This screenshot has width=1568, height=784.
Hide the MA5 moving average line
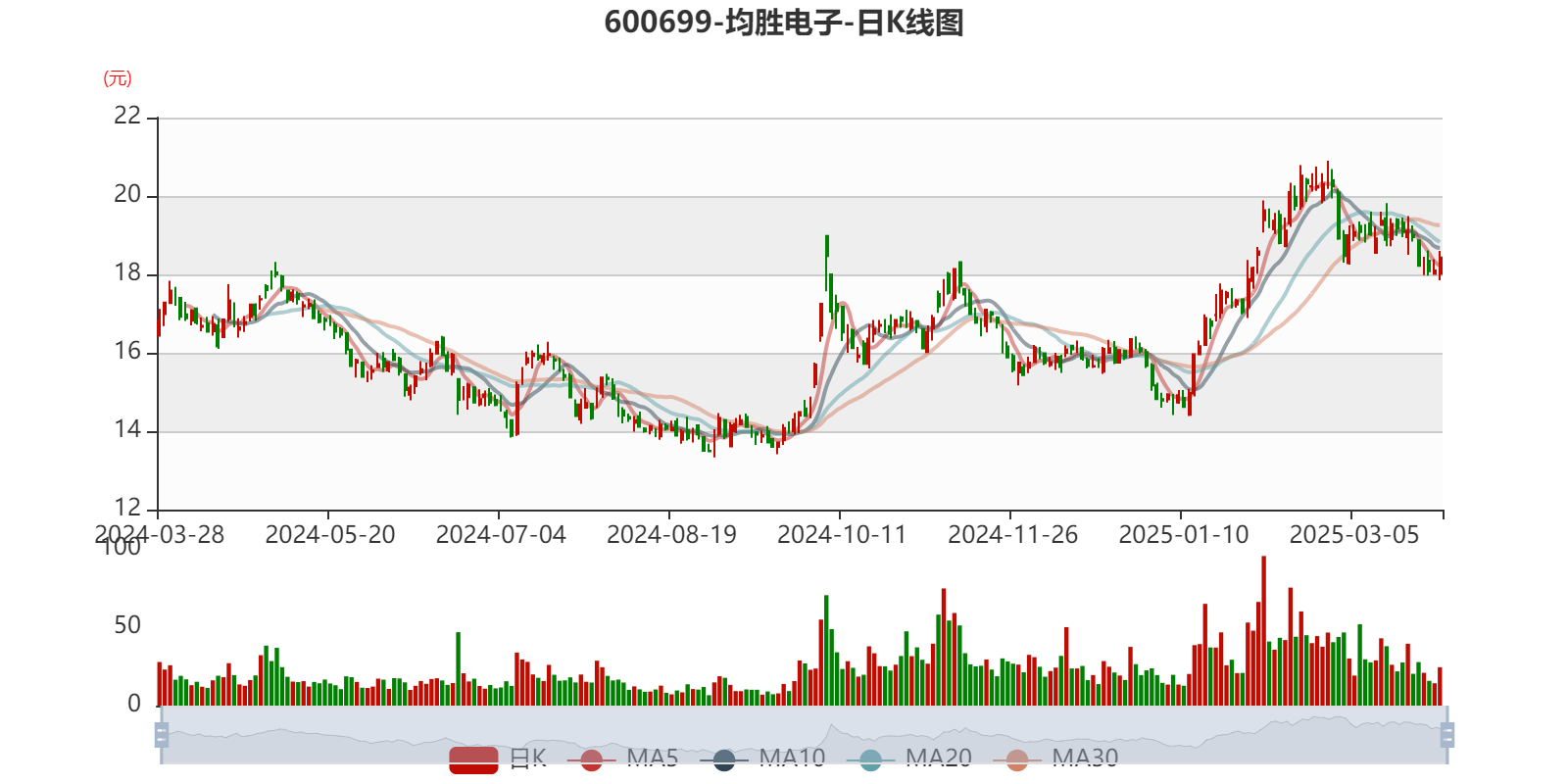tap(622, 759)
